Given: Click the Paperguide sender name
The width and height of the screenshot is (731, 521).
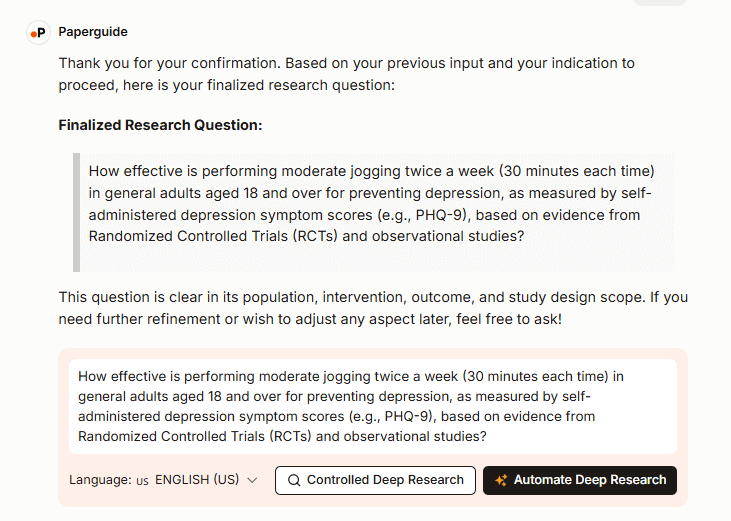Looking at the screenshot, I should tap(93, 32).
